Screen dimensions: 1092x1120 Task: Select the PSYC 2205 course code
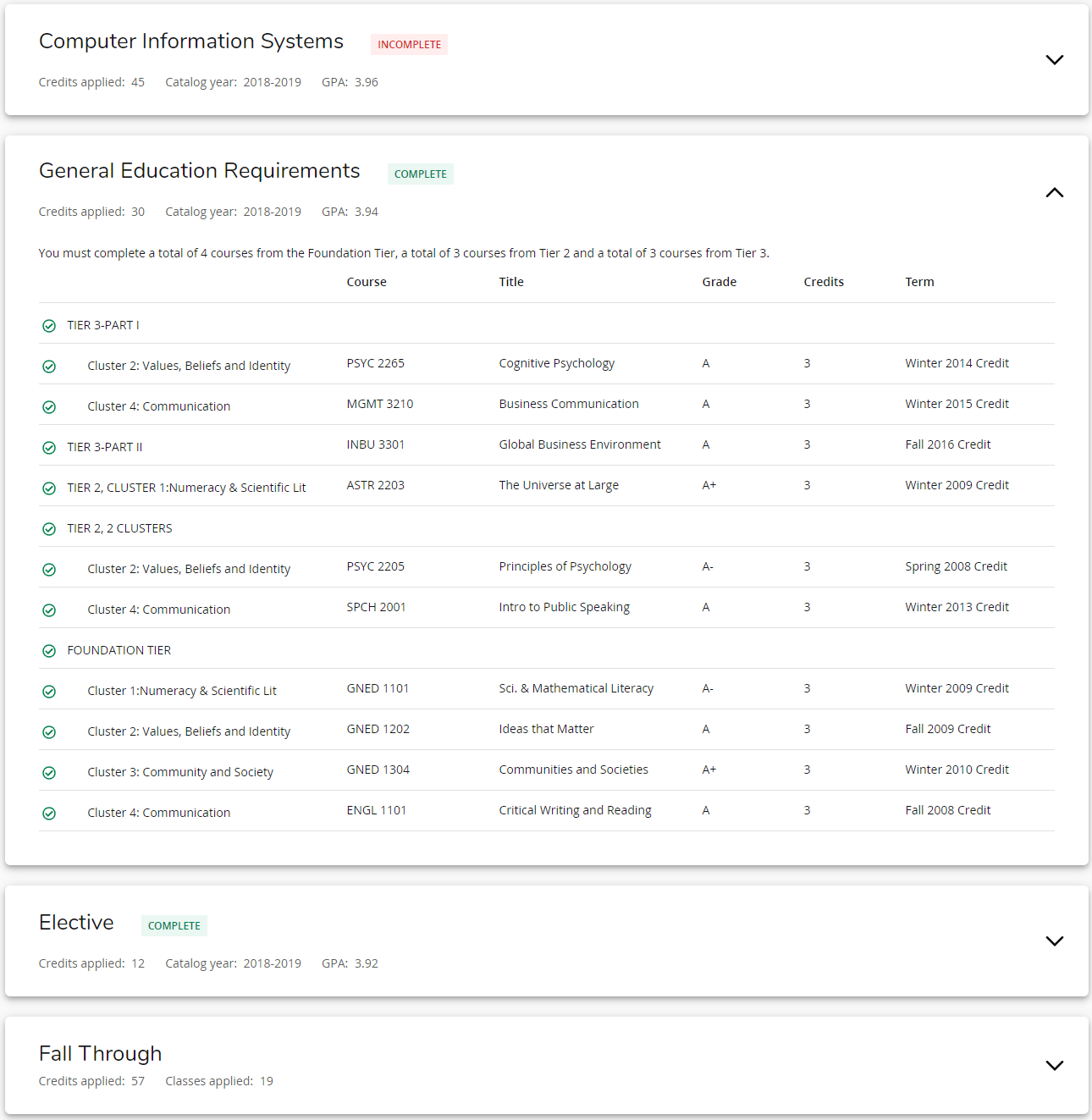click(375, 566)
